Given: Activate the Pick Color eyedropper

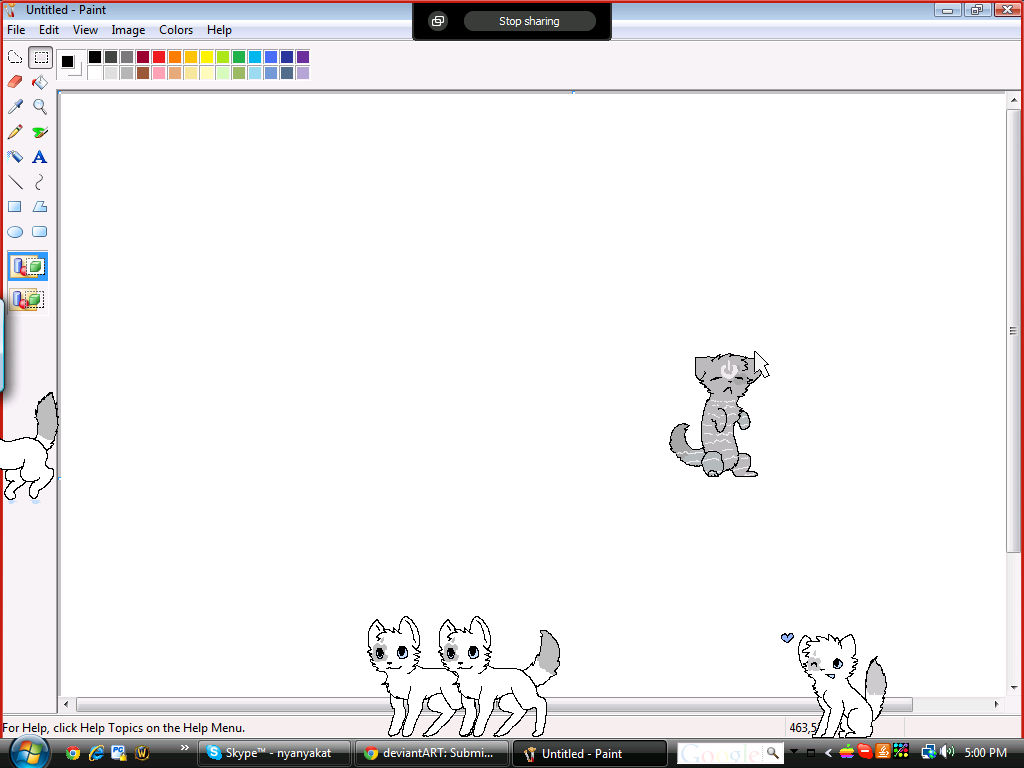Looking at the screenshot, I should tap(15, 106).
